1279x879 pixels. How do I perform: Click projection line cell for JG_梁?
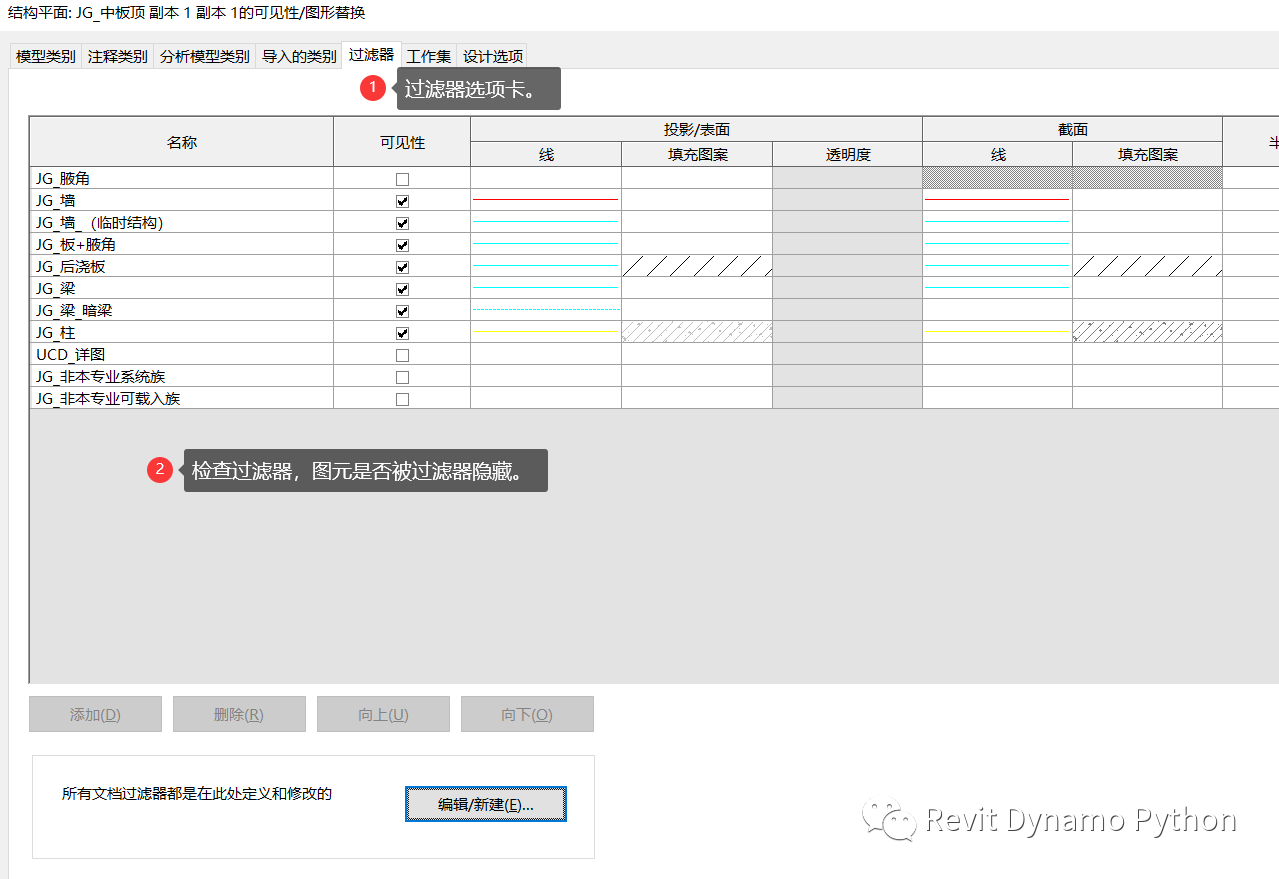[546, 288]
